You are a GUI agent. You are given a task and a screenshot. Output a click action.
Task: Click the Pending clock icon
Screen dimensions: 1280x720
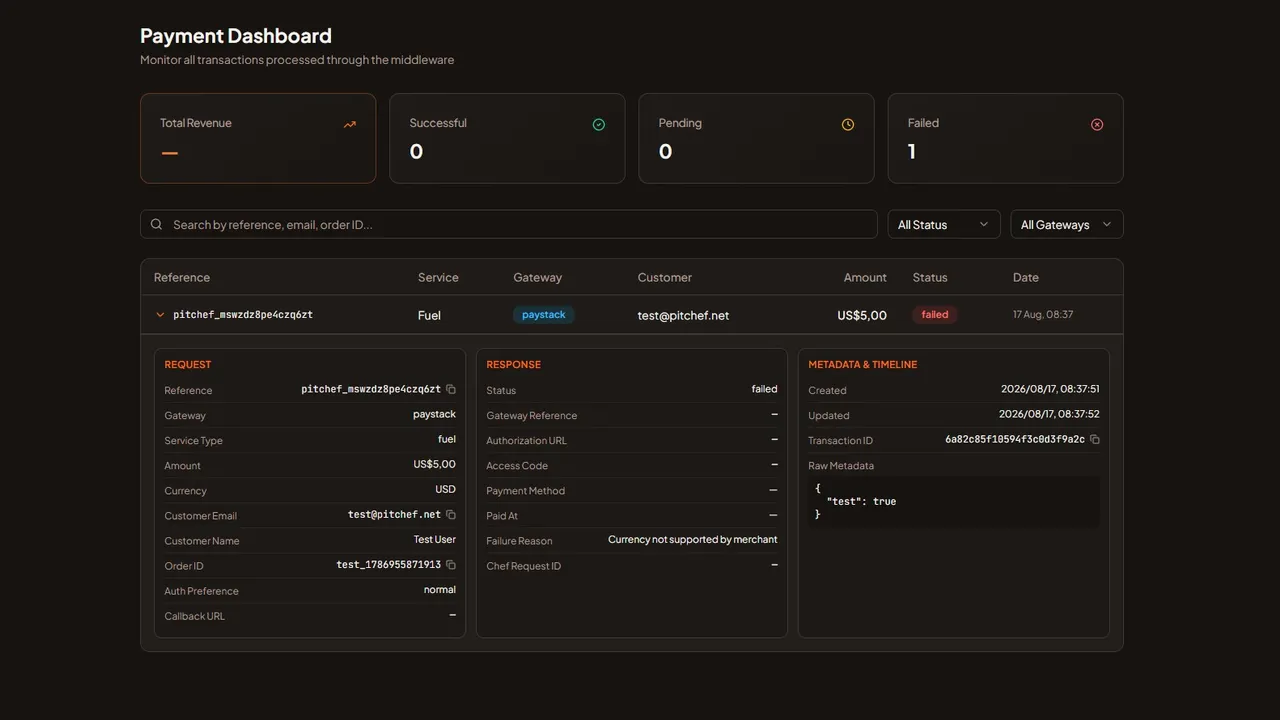(848, 125)
